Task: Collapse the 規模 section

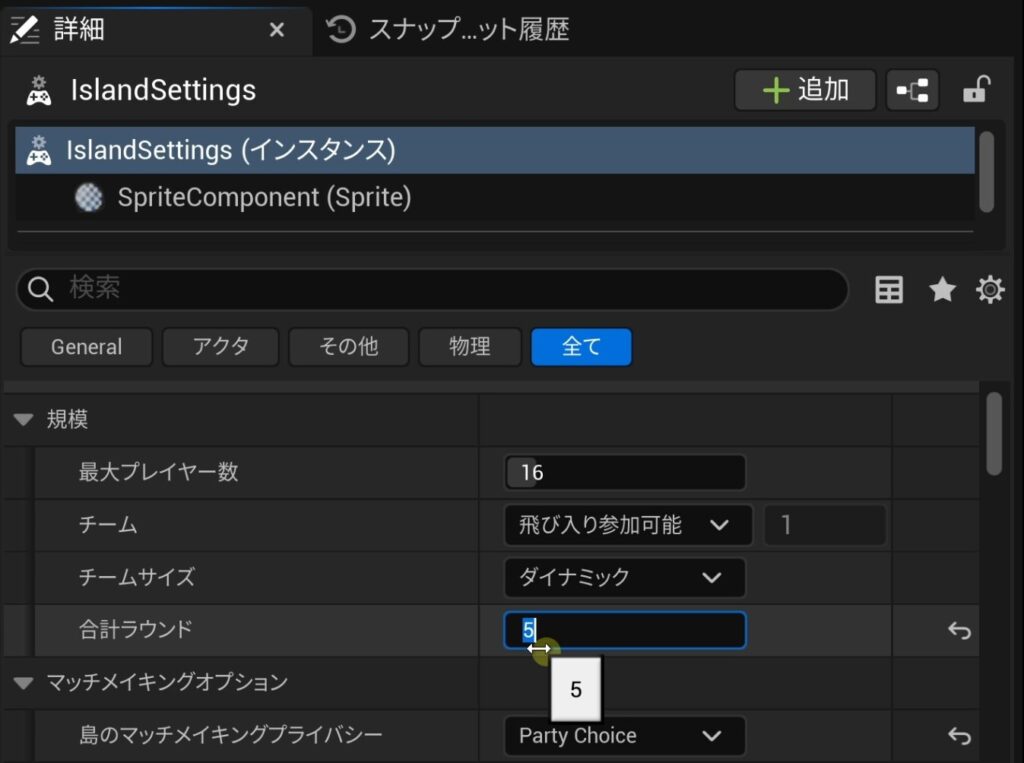Action: click(24, 420)
